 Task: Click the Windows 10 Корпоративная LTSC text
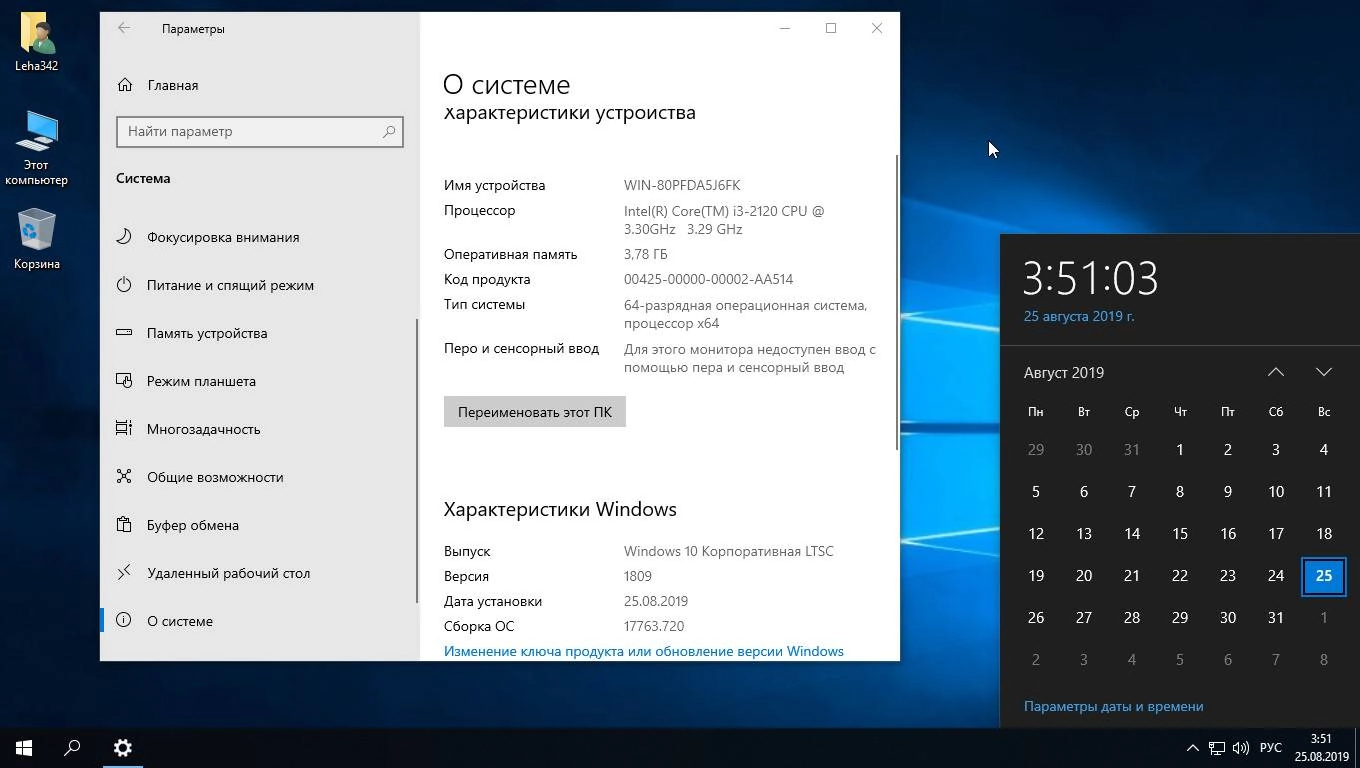[x=728, y=551]
